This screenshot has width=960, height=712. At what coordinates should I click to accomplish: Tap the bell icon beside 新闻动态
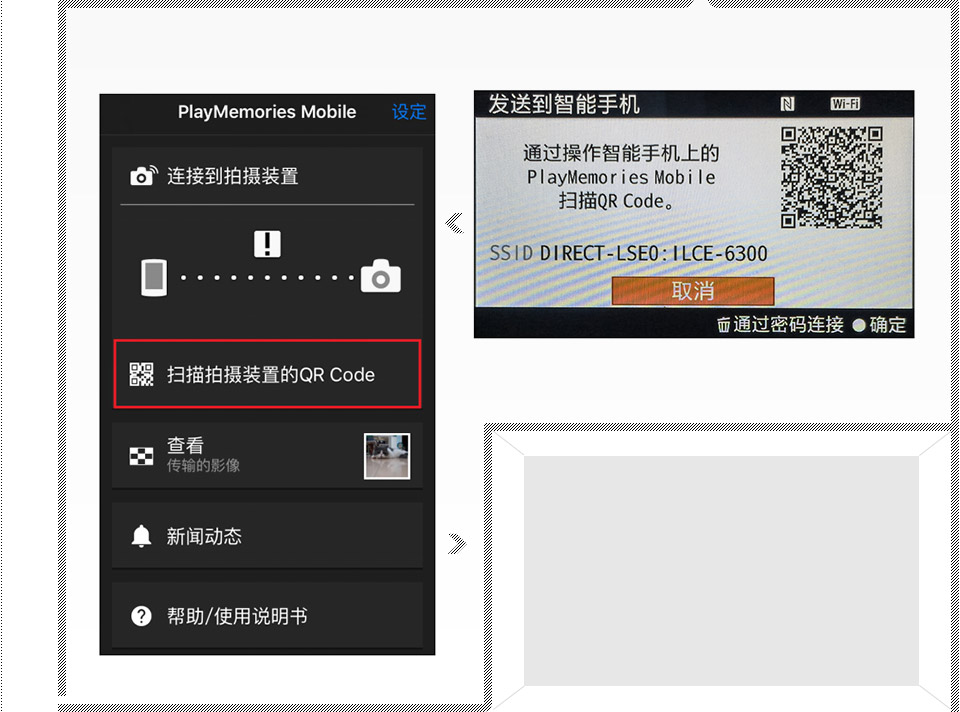coord(142,536)
